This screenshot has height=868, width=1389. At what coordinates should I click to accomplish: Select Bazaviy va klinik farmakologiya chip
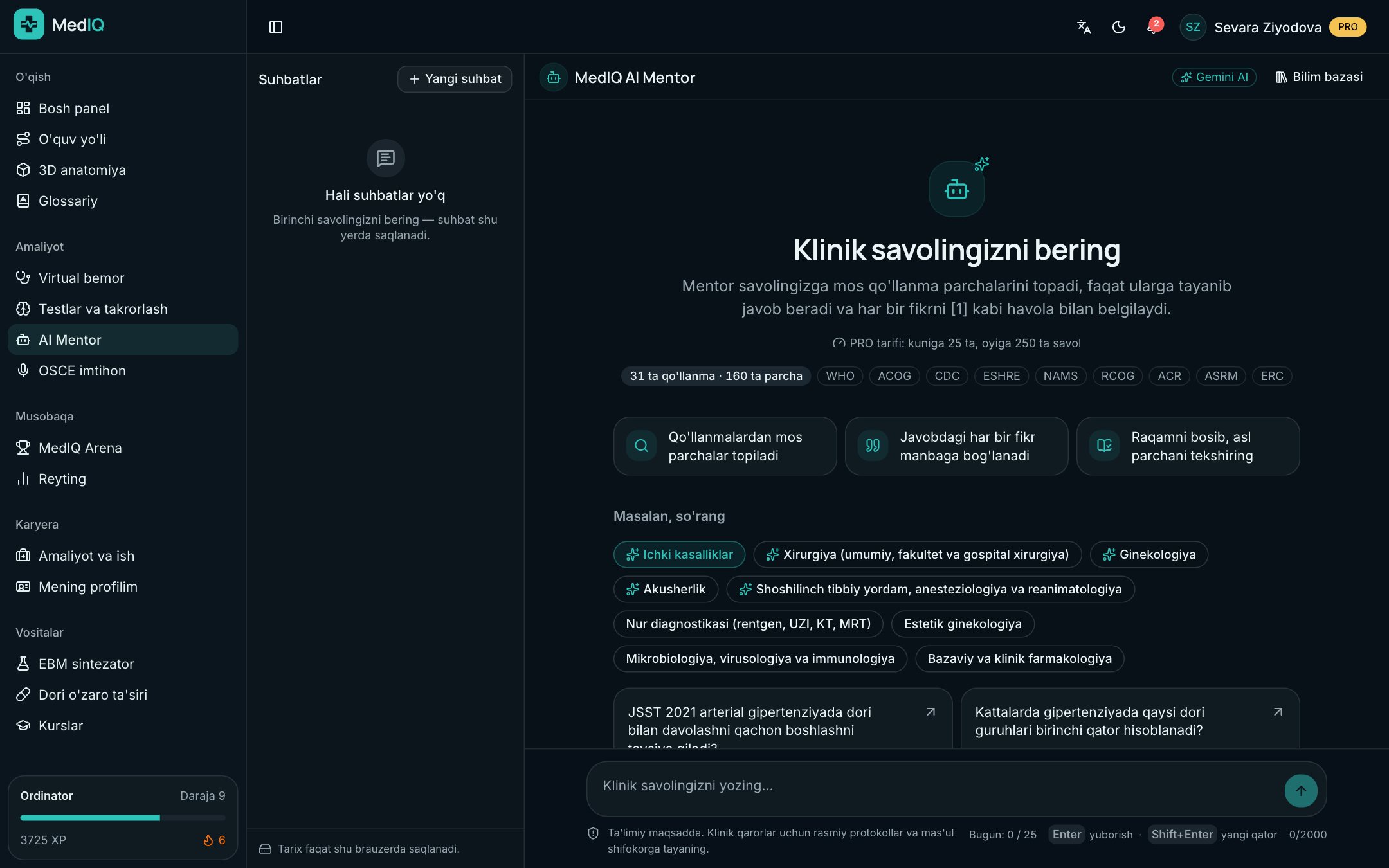click(1019, 659)
